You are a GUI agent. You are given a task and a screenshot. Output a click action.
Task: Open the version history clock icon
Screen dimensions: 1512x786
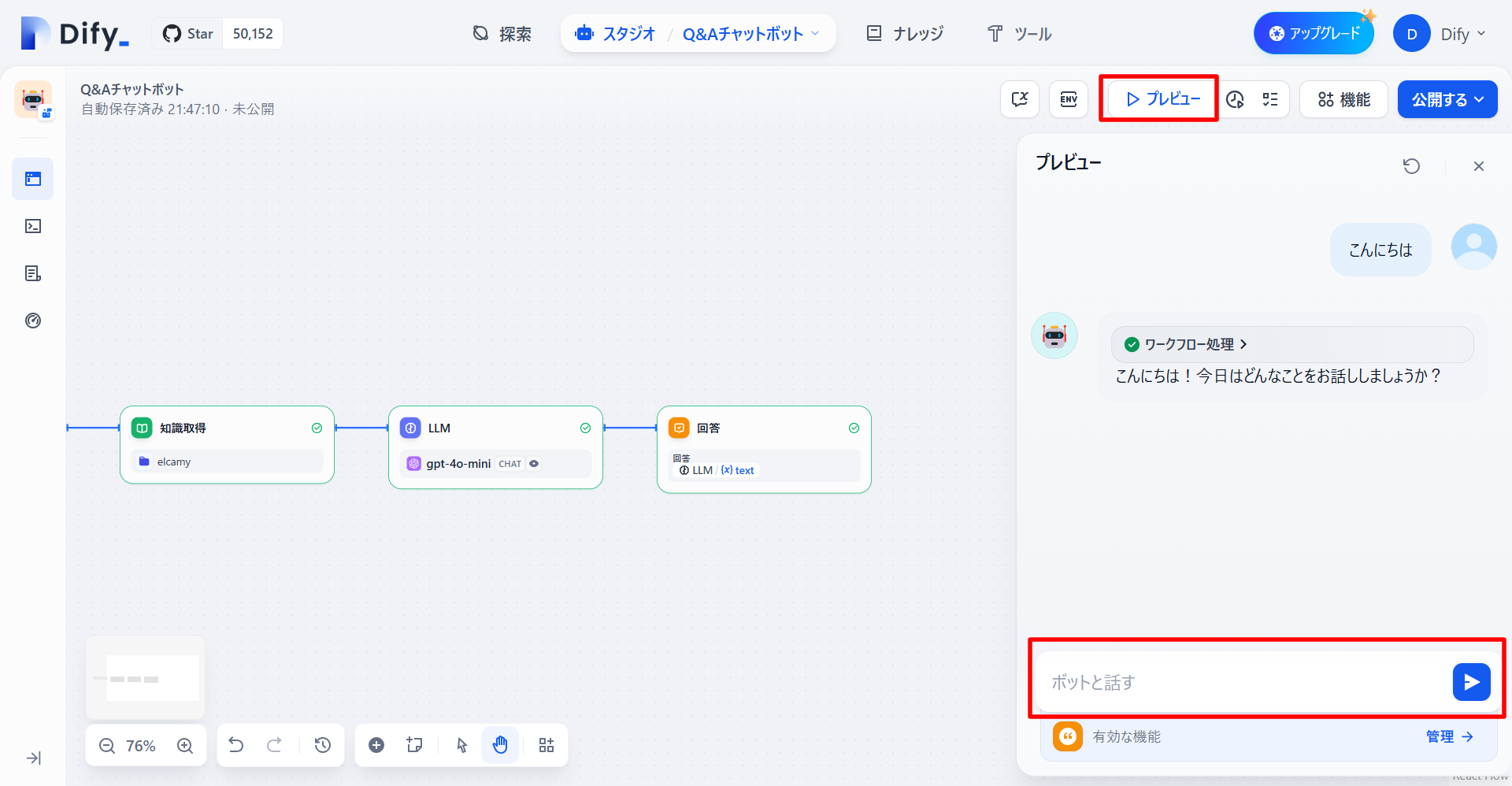[323, 745]
